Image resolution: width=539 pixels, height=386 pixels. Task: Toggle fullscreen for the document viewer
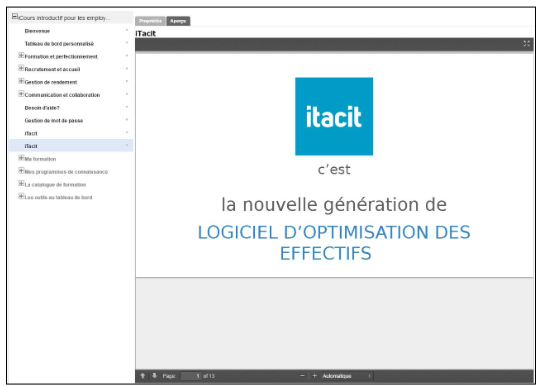[526, 43]
